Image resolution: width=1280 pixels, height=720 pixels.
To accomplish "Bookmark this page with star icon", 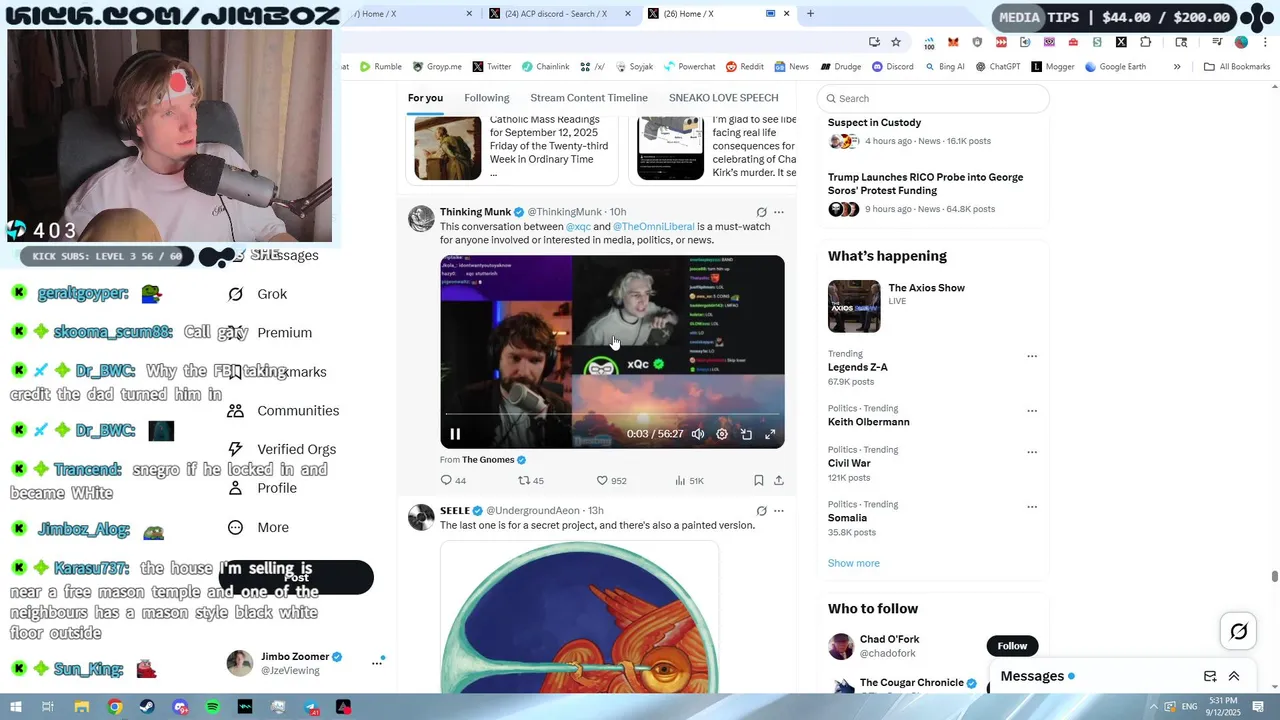I will pos(896,42).
